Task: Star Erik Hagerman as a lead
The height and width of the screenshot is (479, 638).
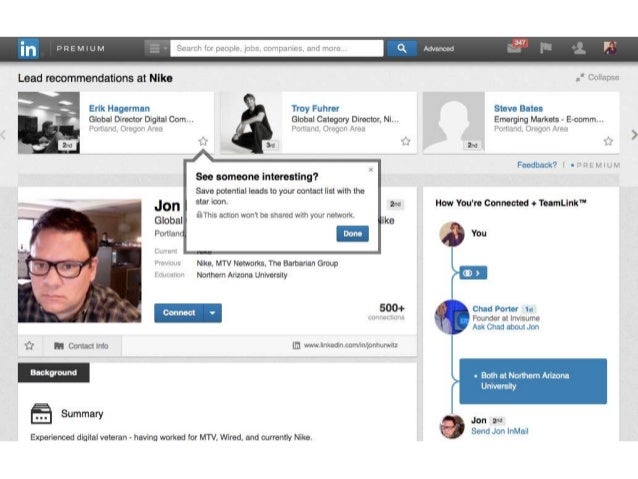Action: click(203, 141)
